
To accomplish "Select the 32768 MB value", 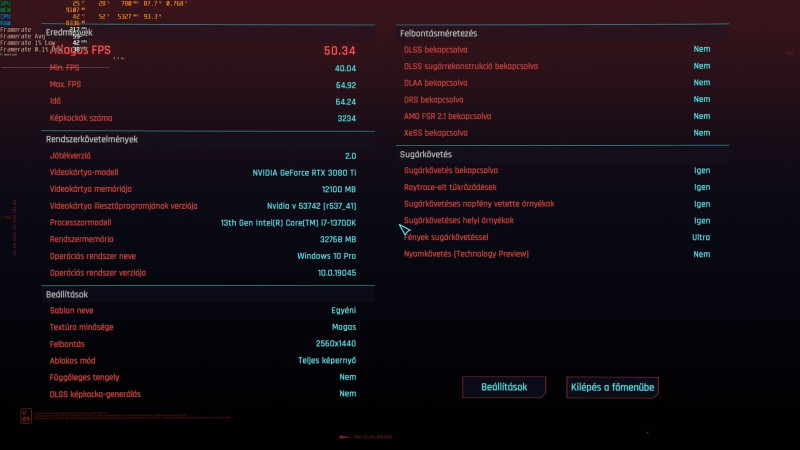I will tap(338, 239).
